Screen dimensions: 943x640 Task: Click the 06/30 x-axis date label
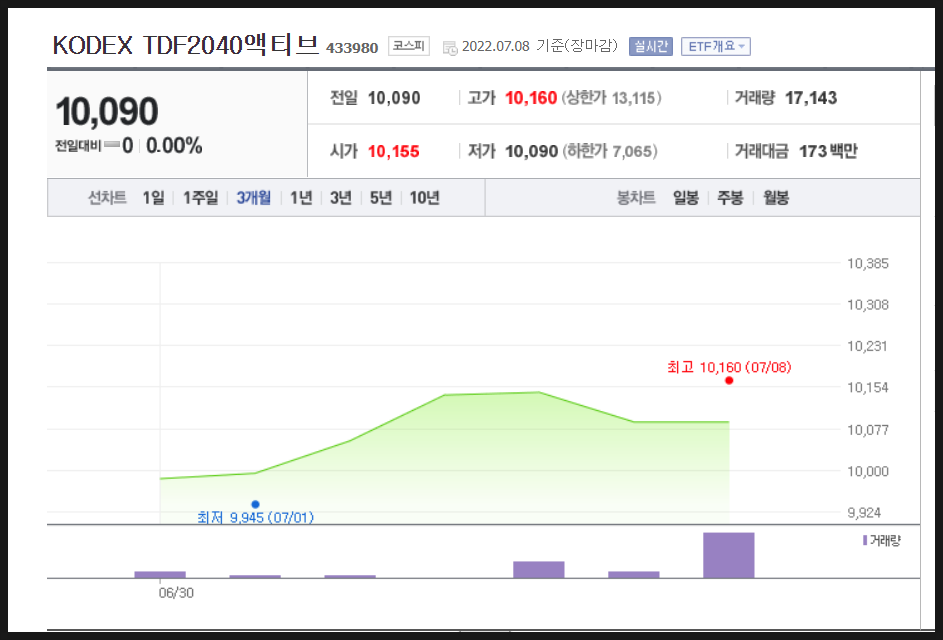[x=176, y=593]
